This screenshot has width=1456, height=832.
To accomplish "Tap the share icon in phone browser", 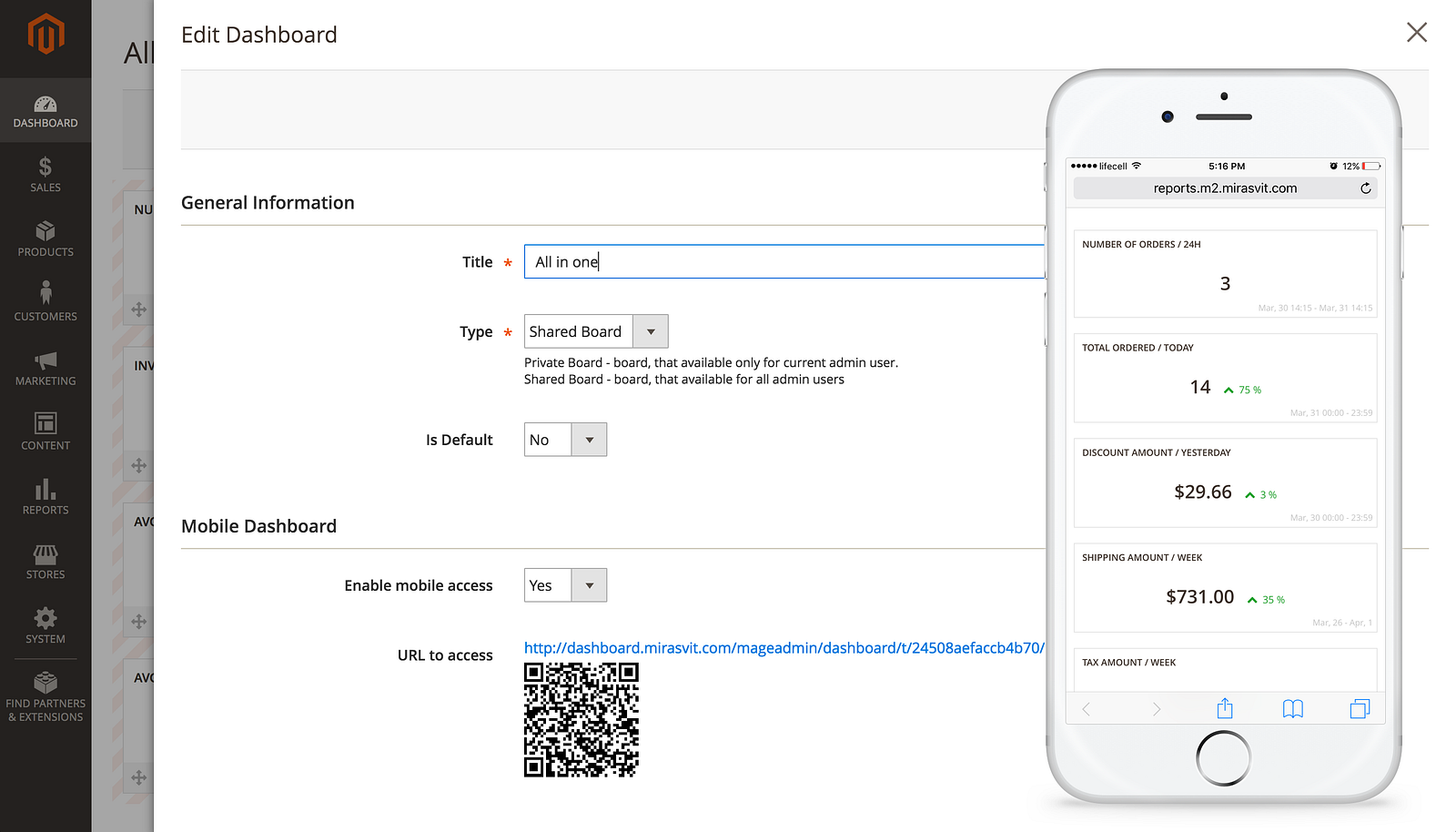I will [1225, 708].
